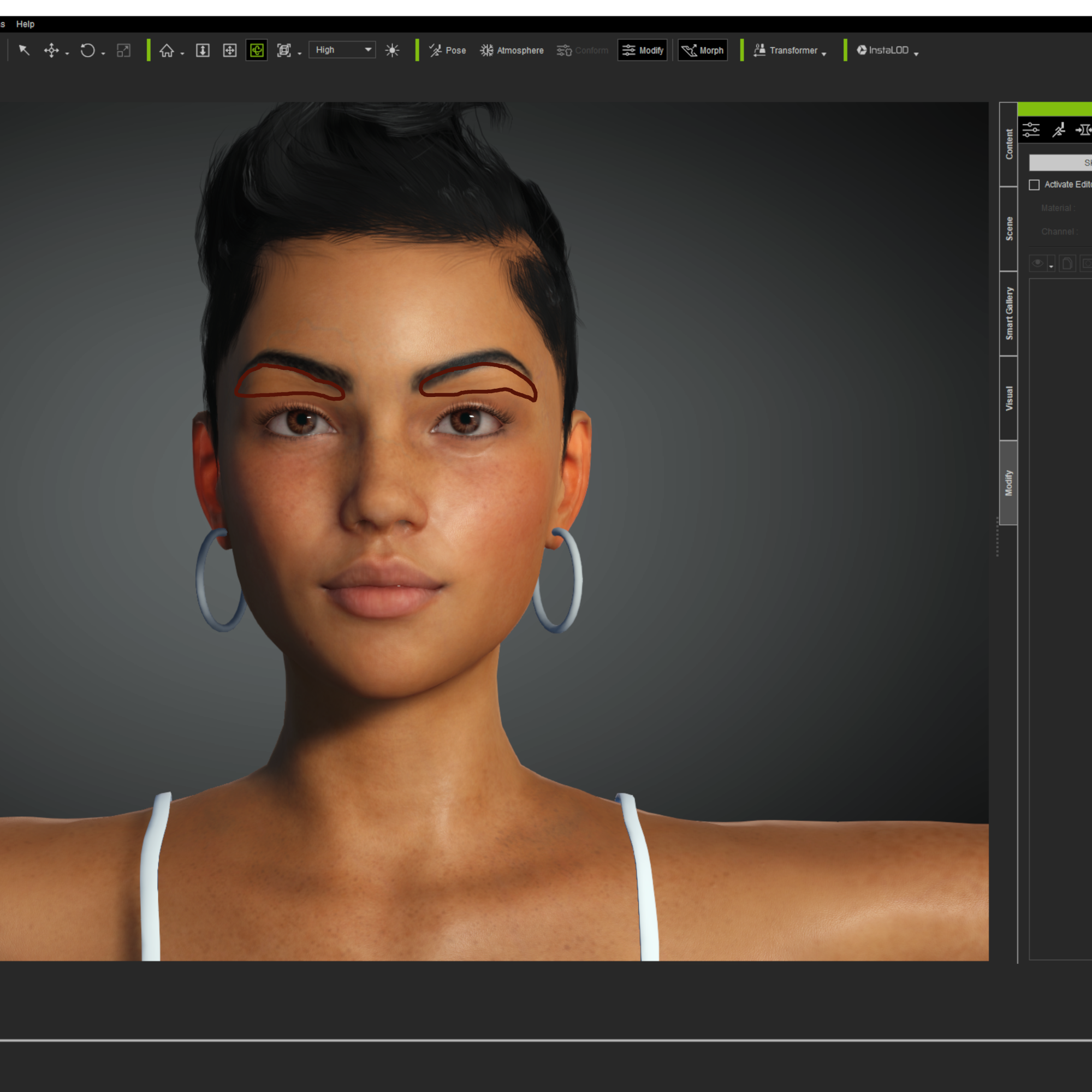1092x1092 pixels.
Task: Expand the Move tool options arrow
Action: click(x=67, y=54)
